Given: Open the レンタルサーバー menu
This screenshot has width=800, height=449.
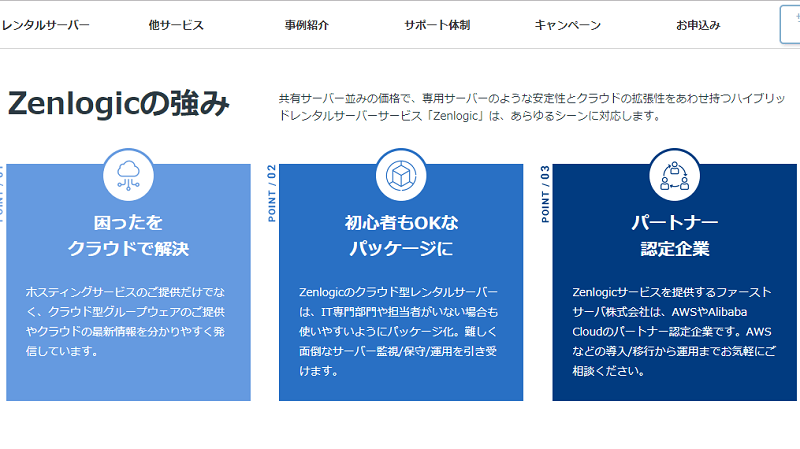Looking at the screenshot, I should [45, 25].
